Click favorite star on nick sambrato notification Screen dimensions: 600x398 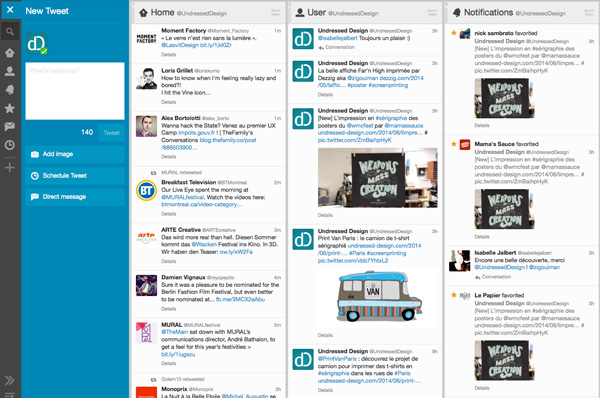click(453, 33)
